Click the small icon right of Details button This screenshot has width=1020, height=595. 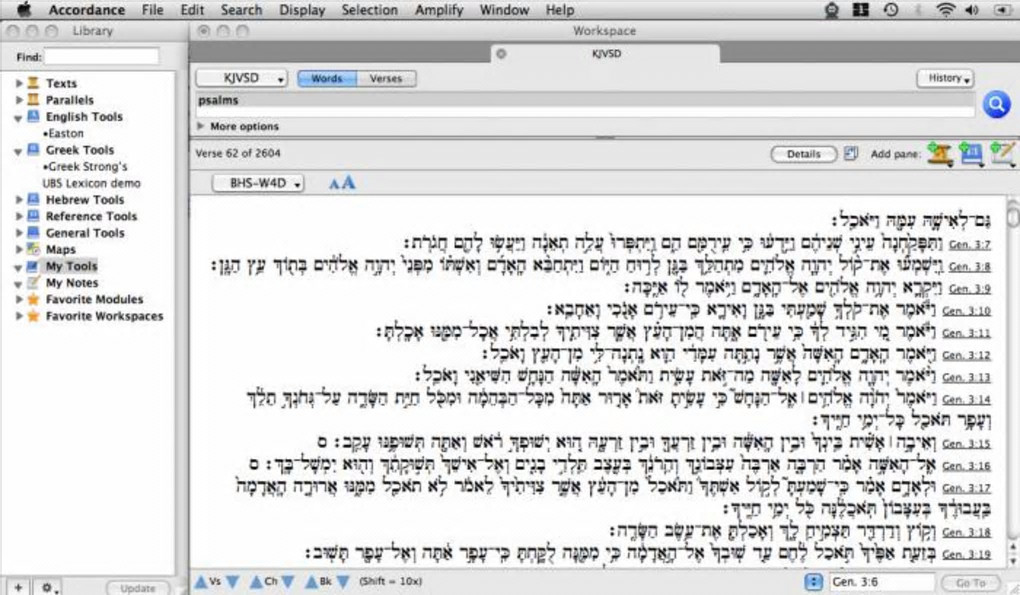point(850,154)
